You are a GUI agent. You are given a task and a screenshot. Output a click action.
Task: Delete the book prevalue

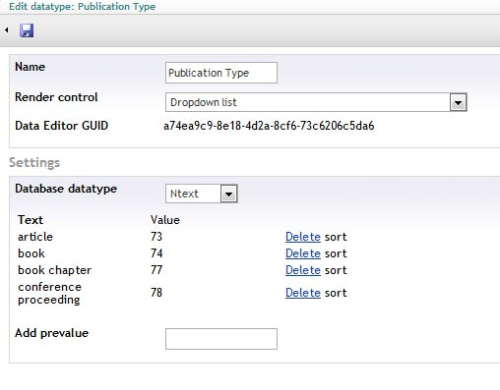(x=303, y=254)
